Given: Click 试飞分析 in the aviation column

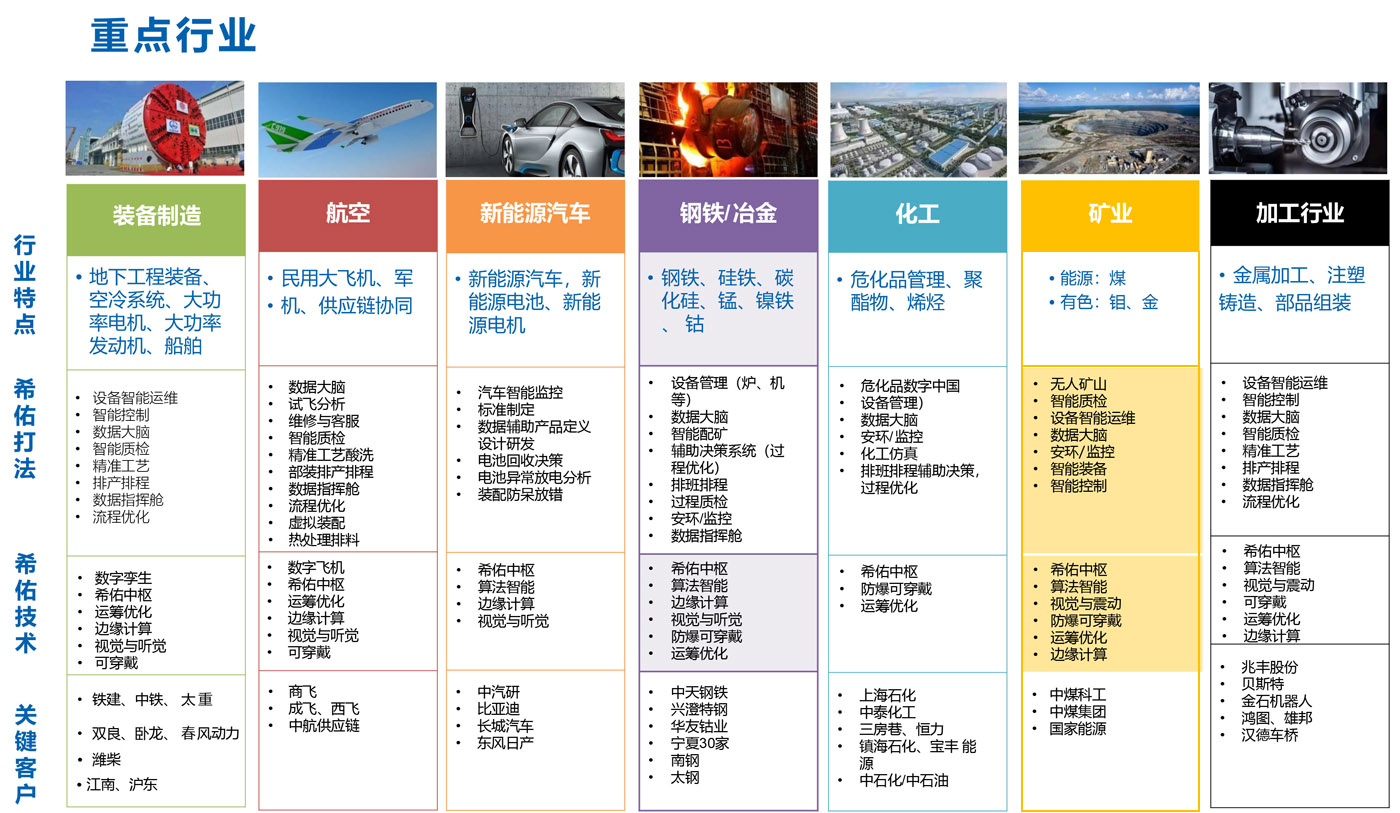Looking at the screenshot, I should click(x=317, y=404).
